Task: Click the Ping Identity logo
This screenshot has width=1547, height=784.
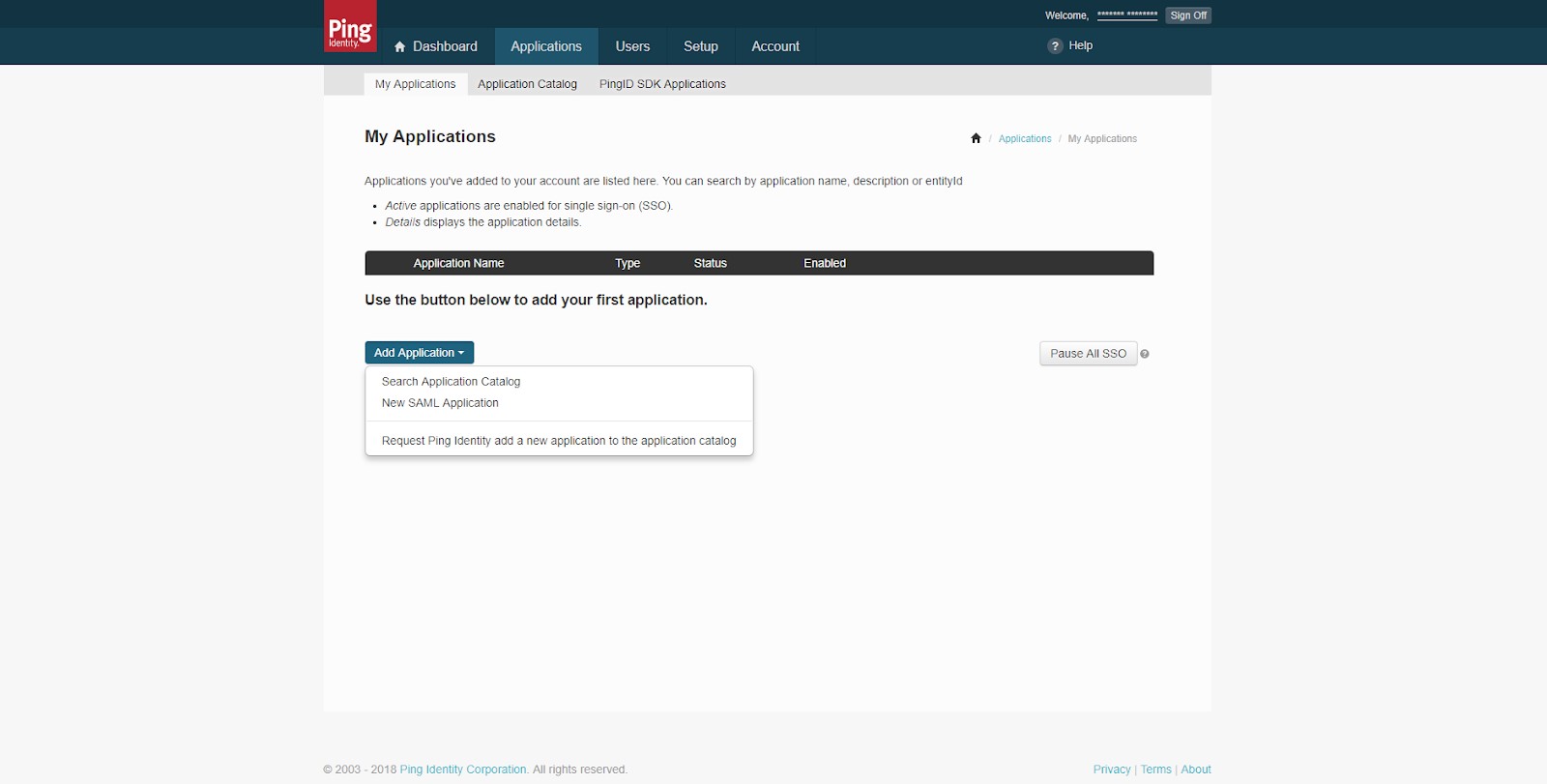Action: pos(350,27)
